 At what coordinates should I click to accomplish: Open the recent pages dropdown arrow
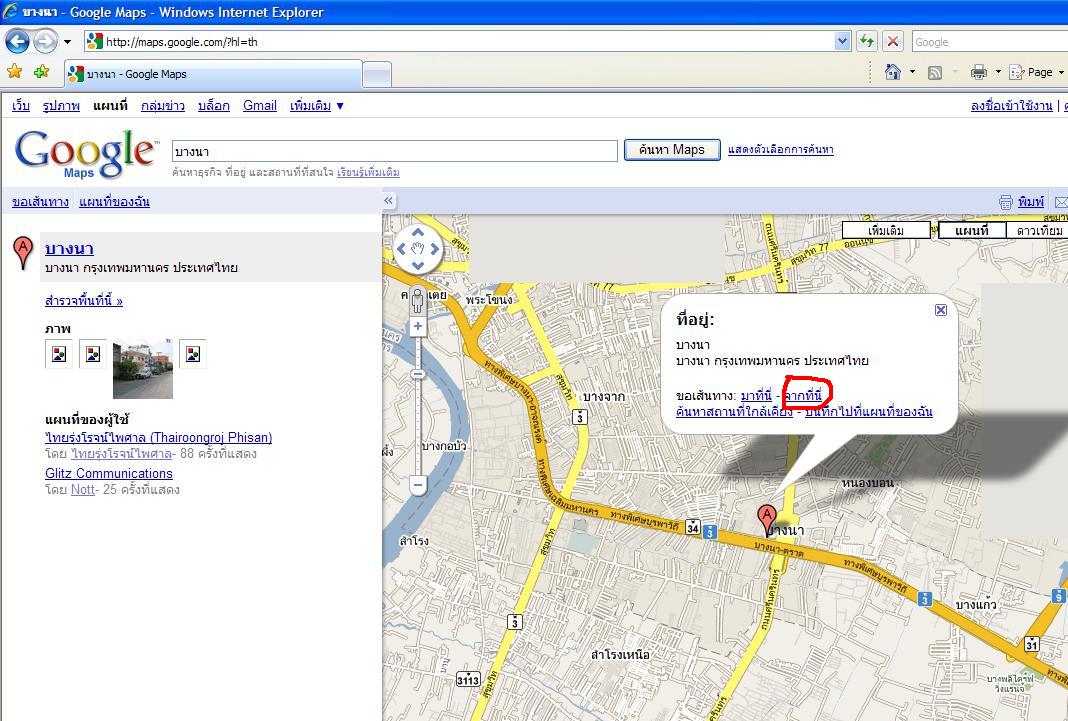click(x=67, y=42)
